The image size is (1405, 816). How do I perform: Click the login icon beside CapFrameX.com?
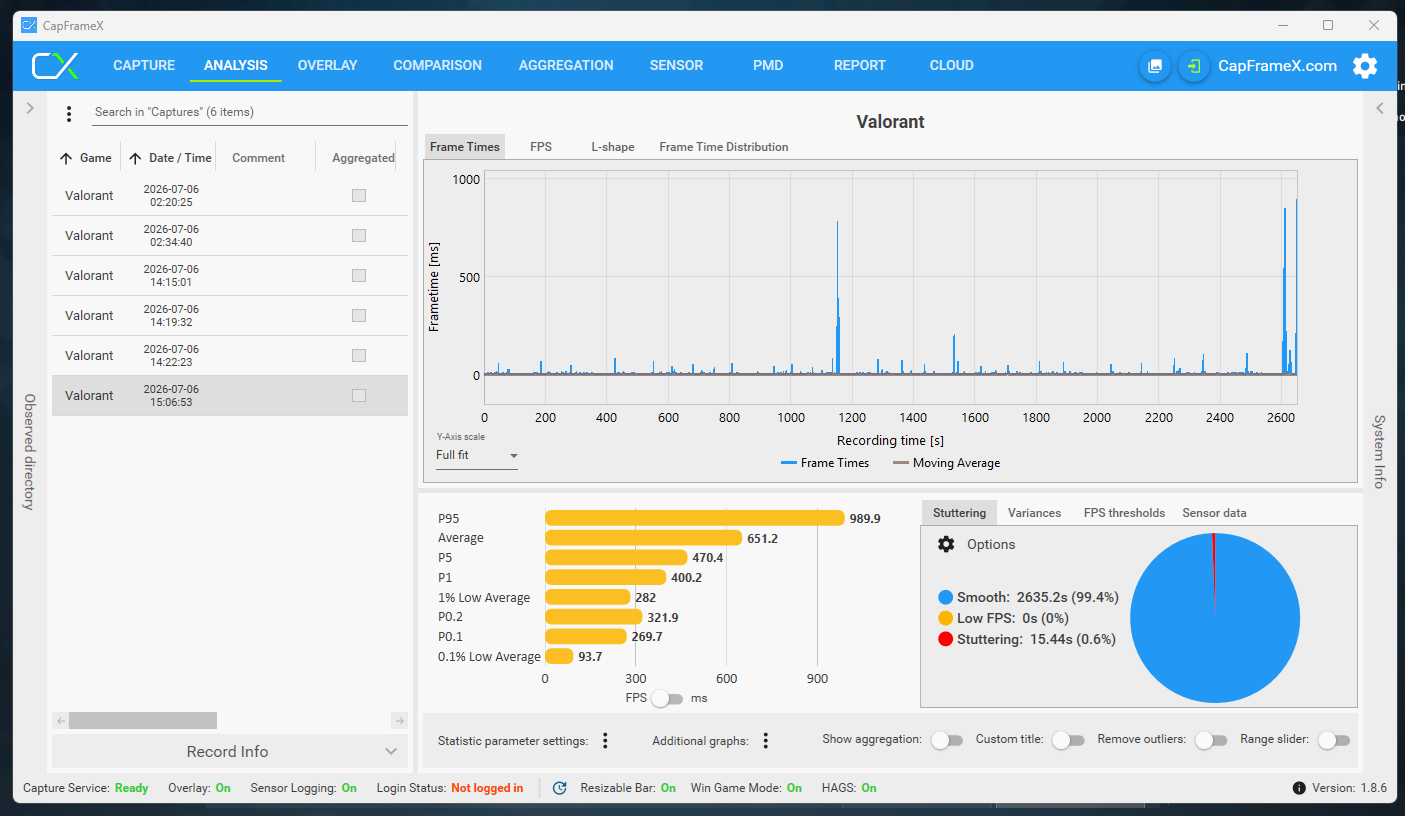click(1194, 66)
